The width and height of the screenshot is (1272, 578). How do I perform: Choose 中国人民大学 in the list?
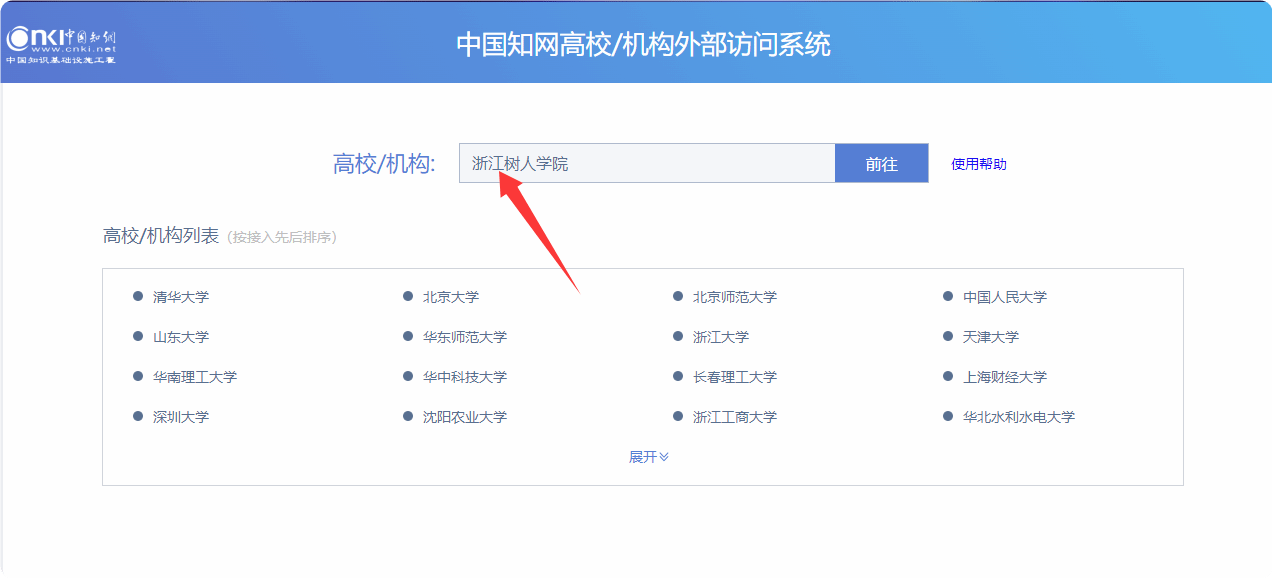tap(1004, 297)
